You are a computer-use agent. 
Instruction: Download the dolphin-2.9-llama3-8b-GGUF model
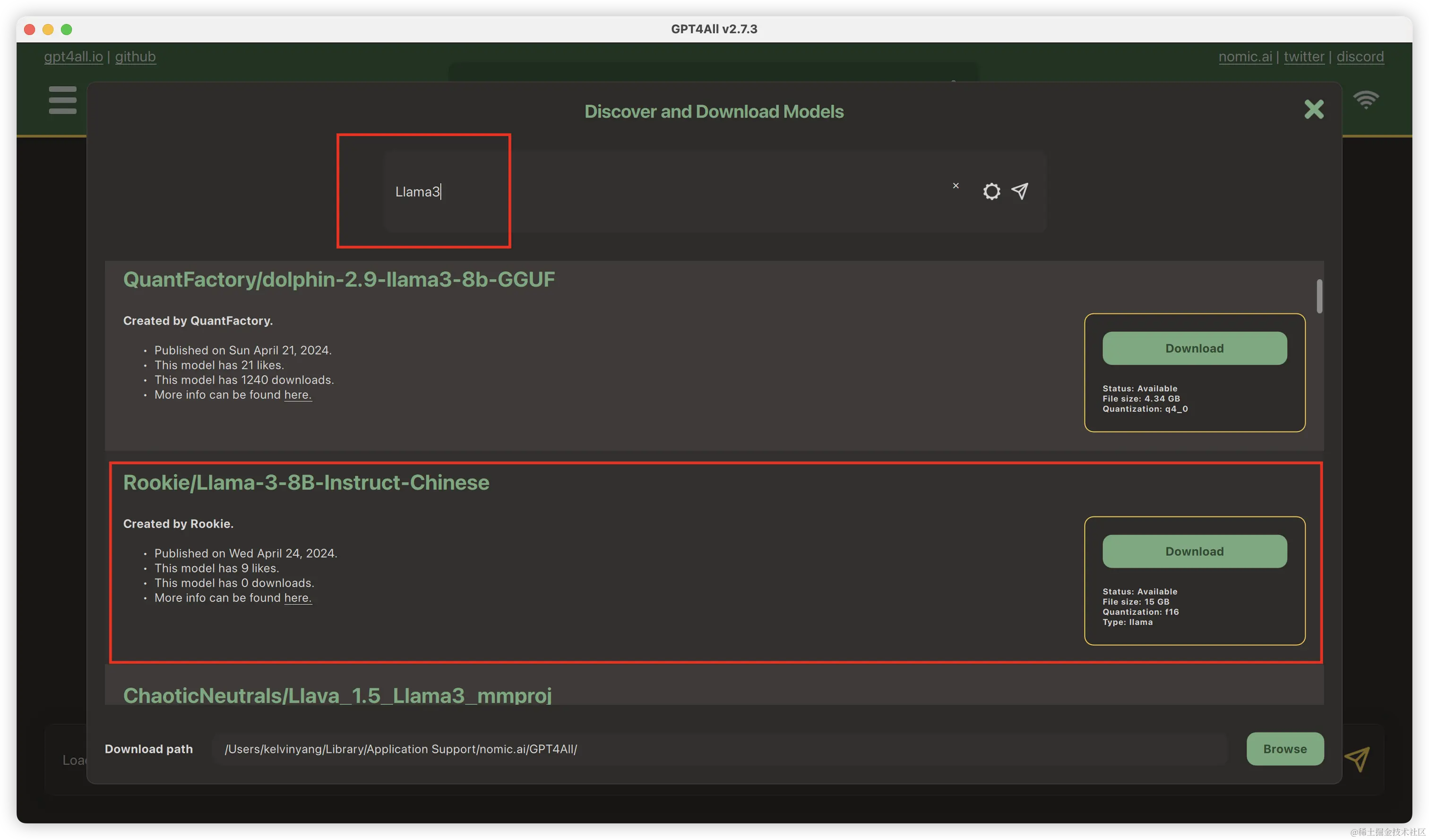(x=1194, y=349)
